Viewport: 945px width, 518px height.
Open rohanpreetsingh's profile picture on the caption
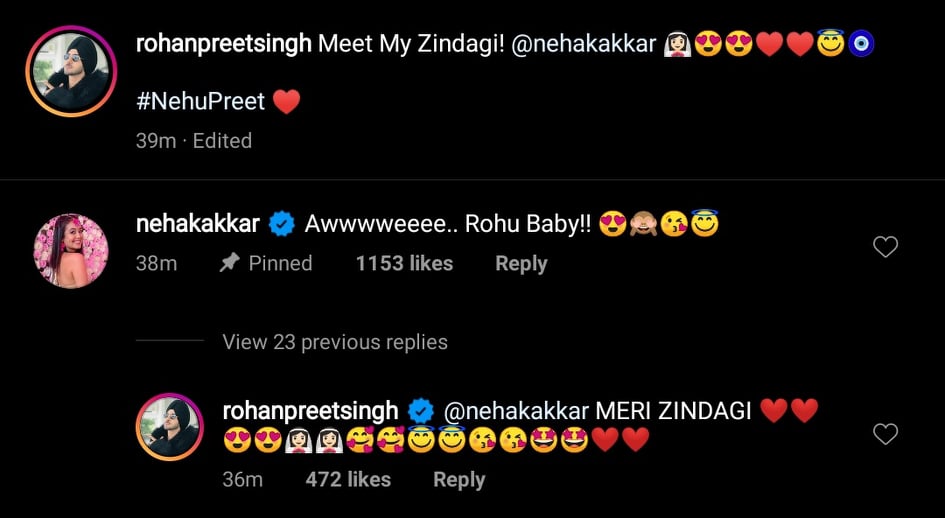click(71, 71)
